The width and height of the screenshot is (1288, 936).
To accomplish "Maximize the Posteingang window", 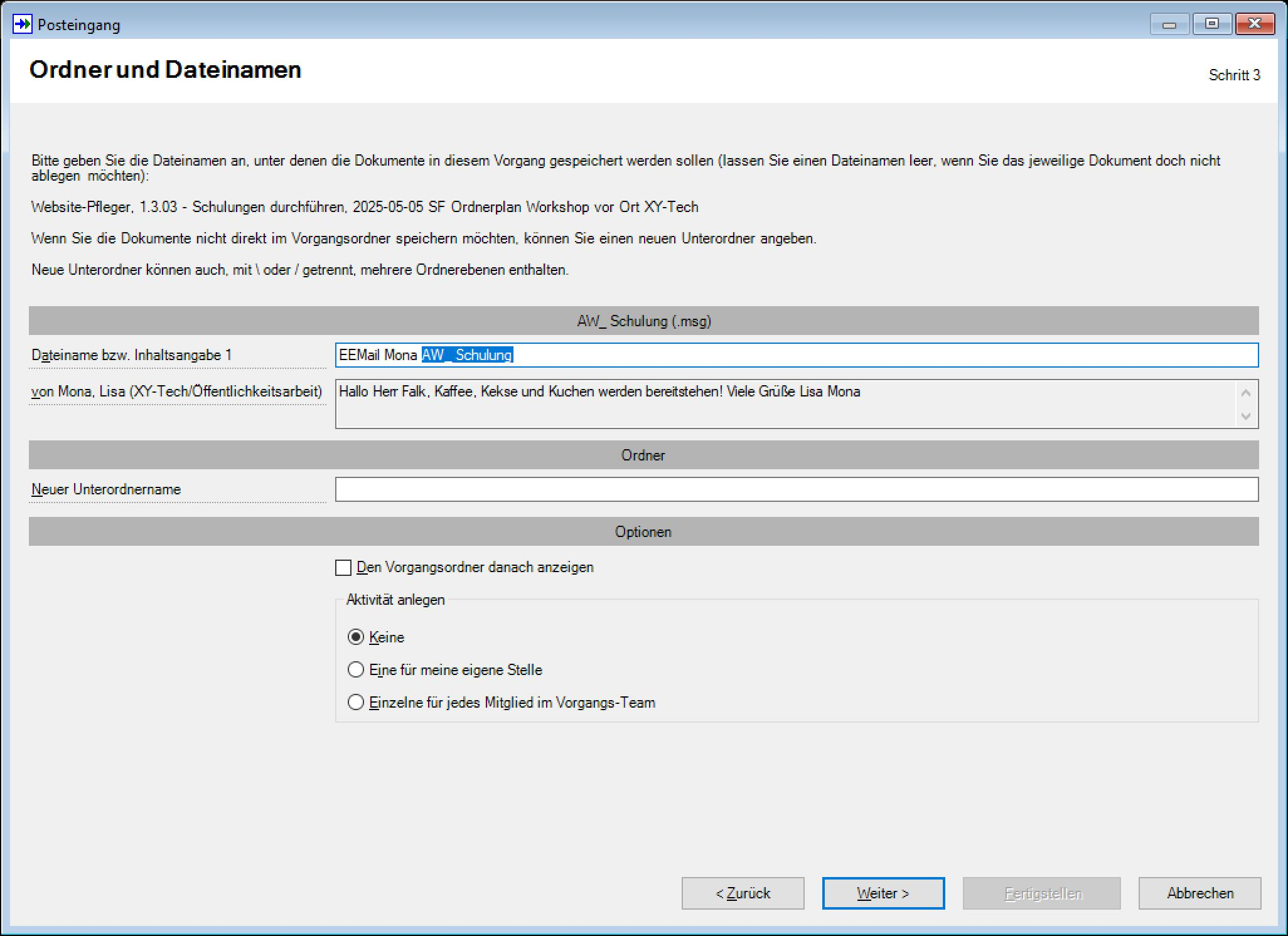I will tap(1211, 24).
